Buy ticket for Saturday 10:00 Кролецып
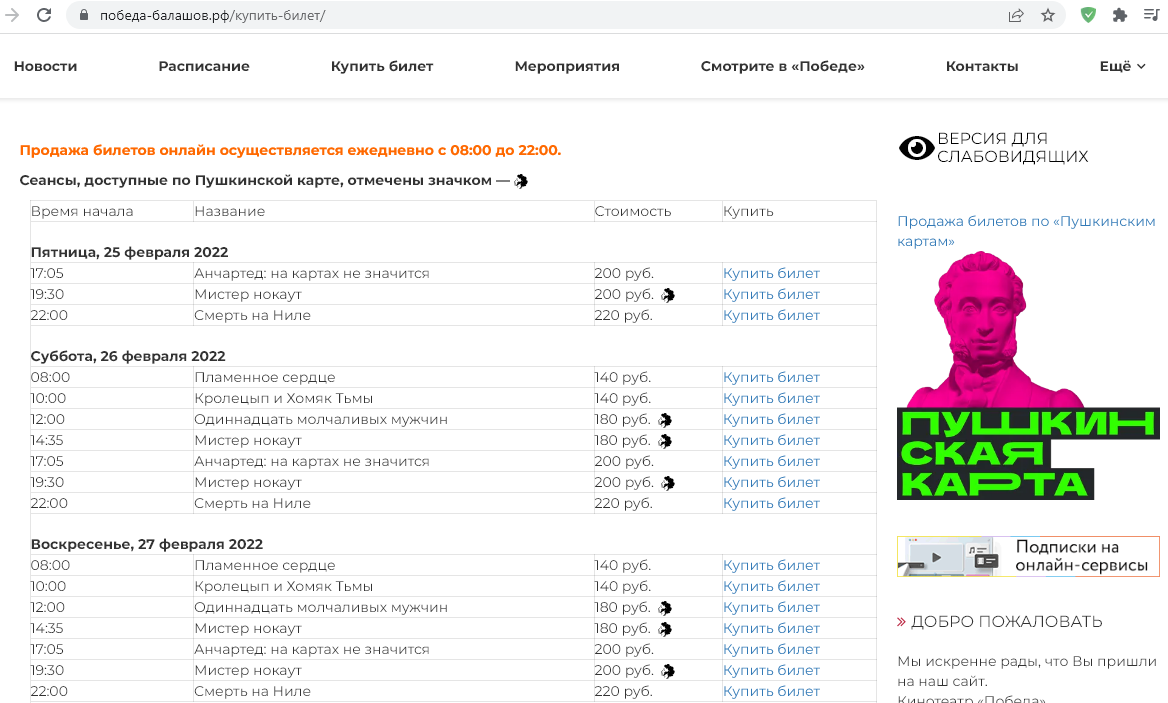 pyautogui.click(x=771, y=398)
